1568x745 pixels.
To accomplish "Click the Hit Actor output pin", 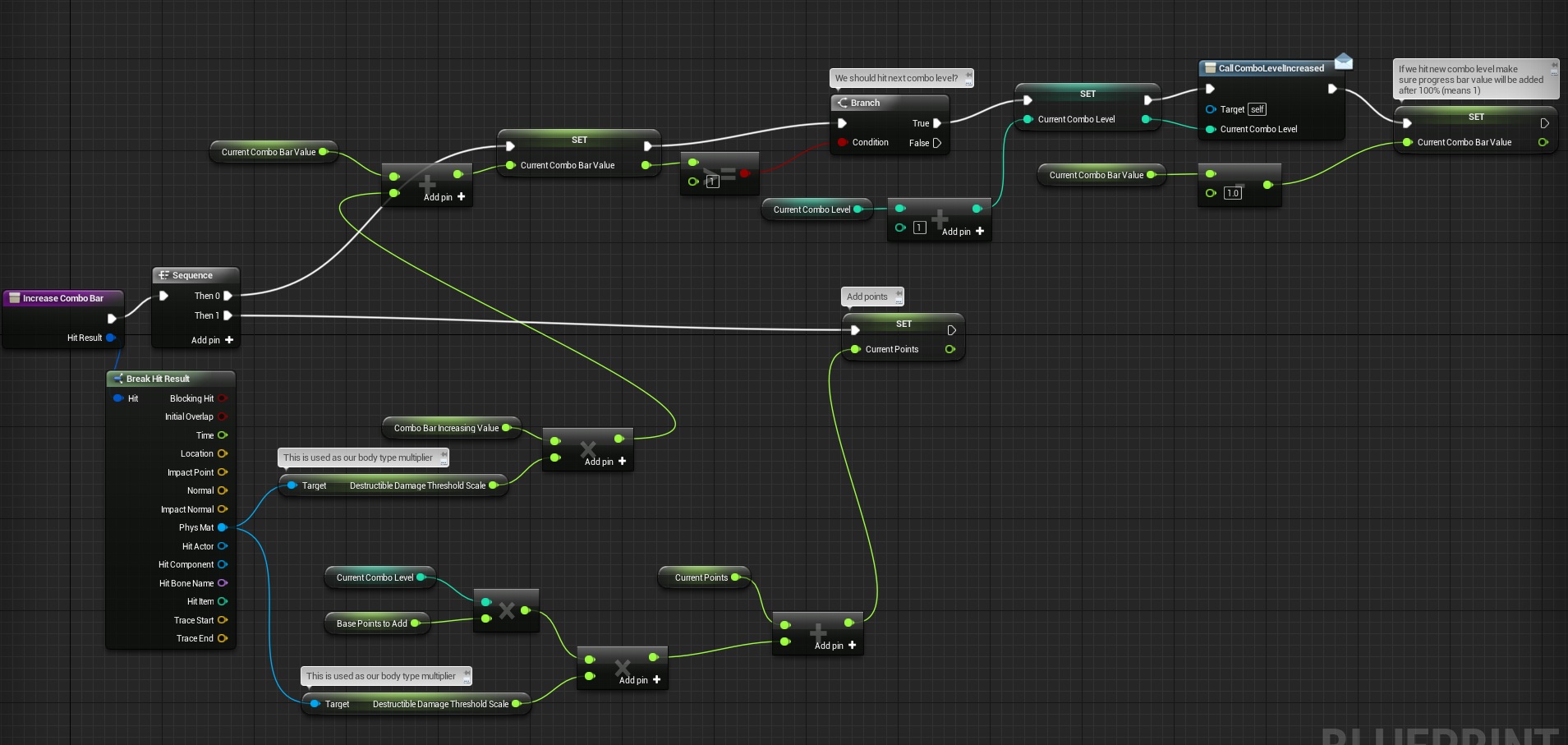I will (x=223, y=546).
